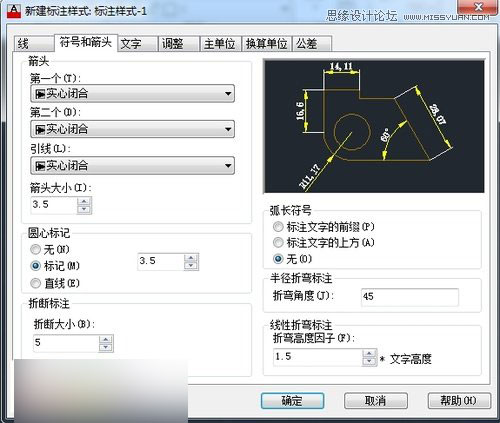Select 标注文字的前缀(P) radio button
The height and width of the screenshot is (423, 500).
[278, 227]
